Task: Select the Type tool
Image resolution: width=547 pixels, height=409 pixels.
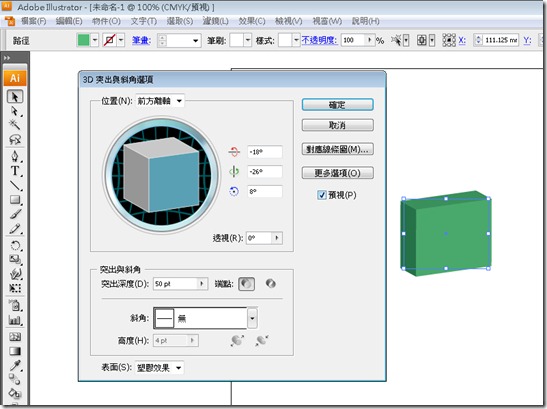Action: [15, 171]
